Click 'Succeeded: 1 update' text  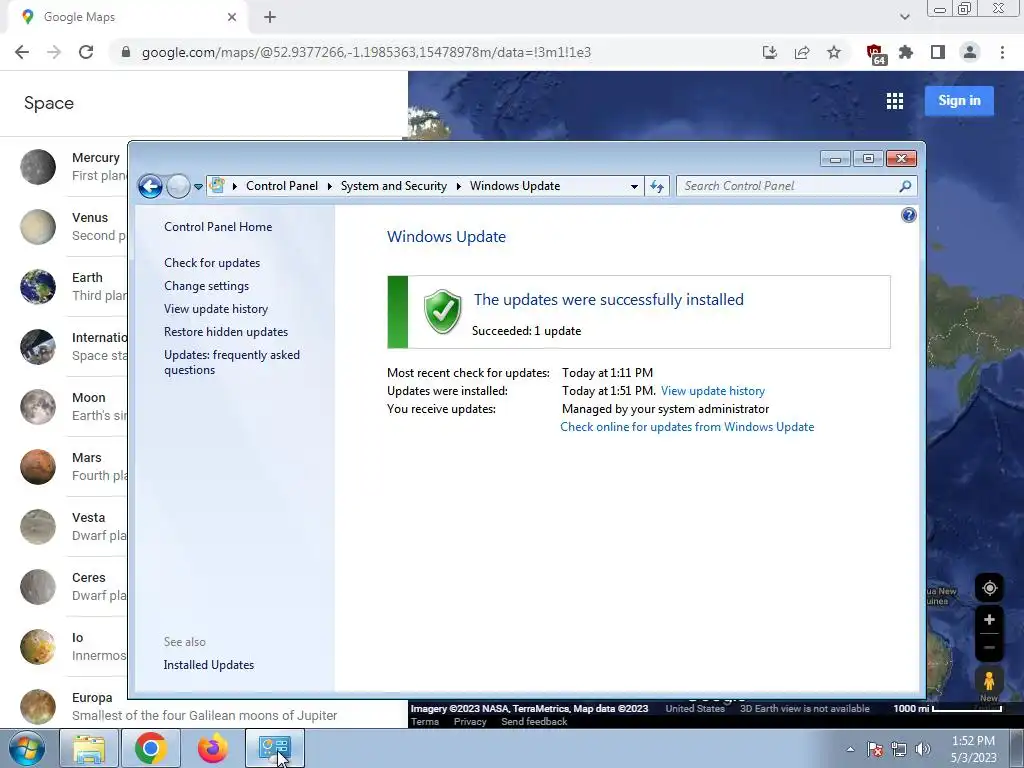[526, 331]
